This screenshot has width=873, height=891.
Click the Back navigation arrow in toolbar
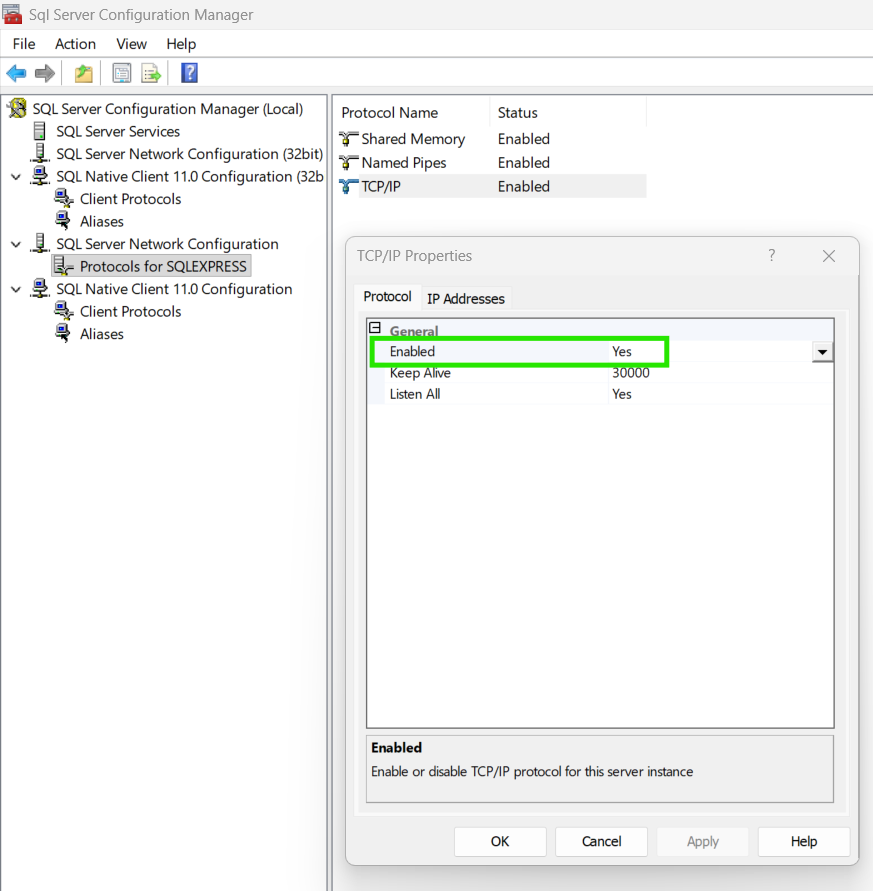pos(16,72)
